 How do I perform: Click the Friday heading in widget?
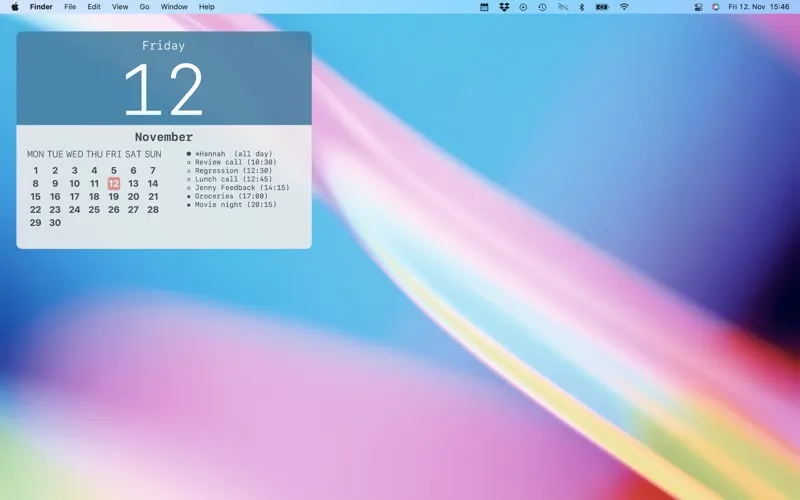pyautogui.click(x=163, y=46)
